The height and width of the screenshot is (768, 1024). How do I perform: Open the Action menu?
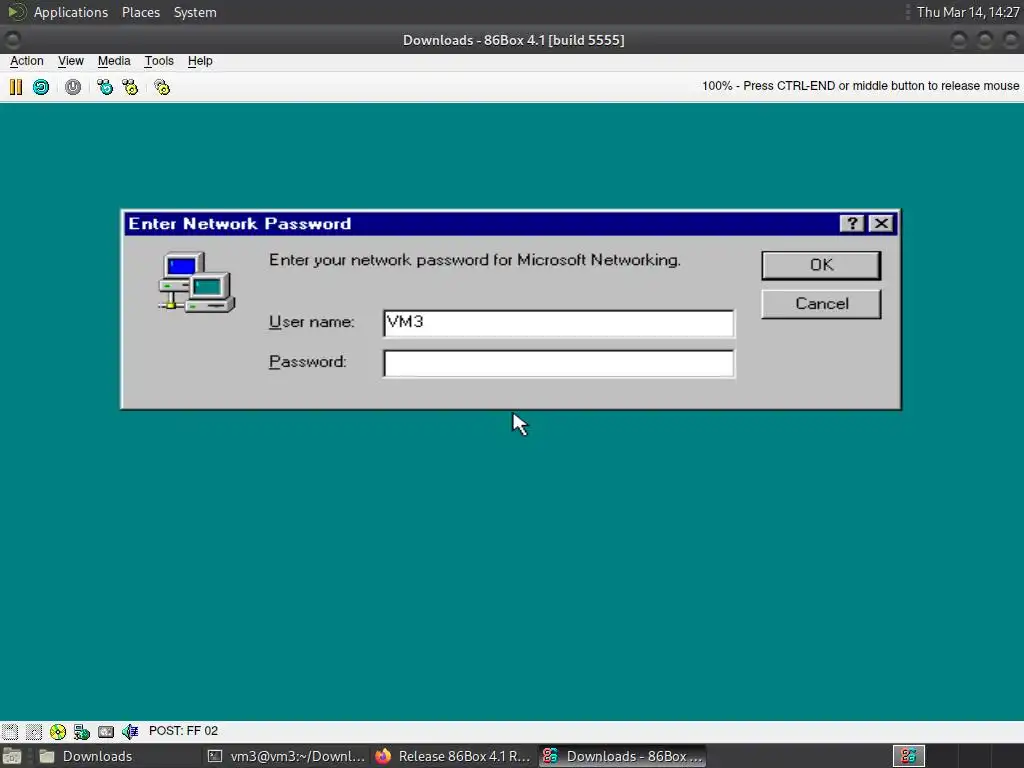click(27, 61)
